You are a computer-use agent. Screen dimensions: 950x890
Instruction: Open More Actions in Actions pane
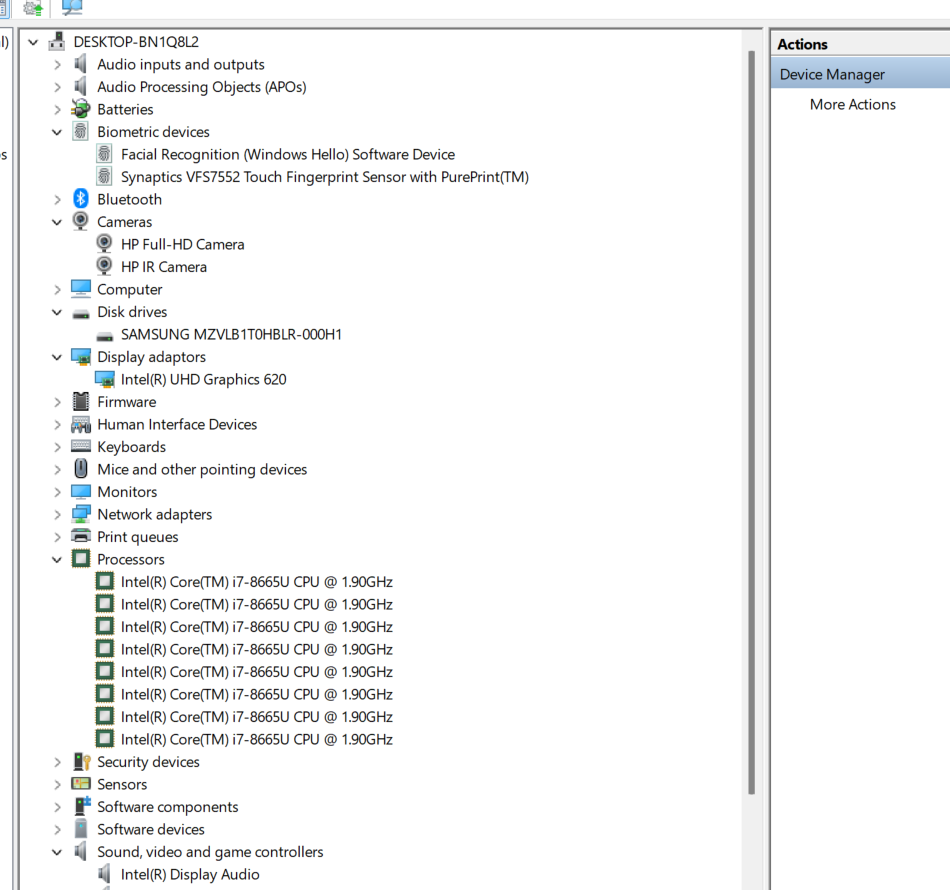point(852,104)
